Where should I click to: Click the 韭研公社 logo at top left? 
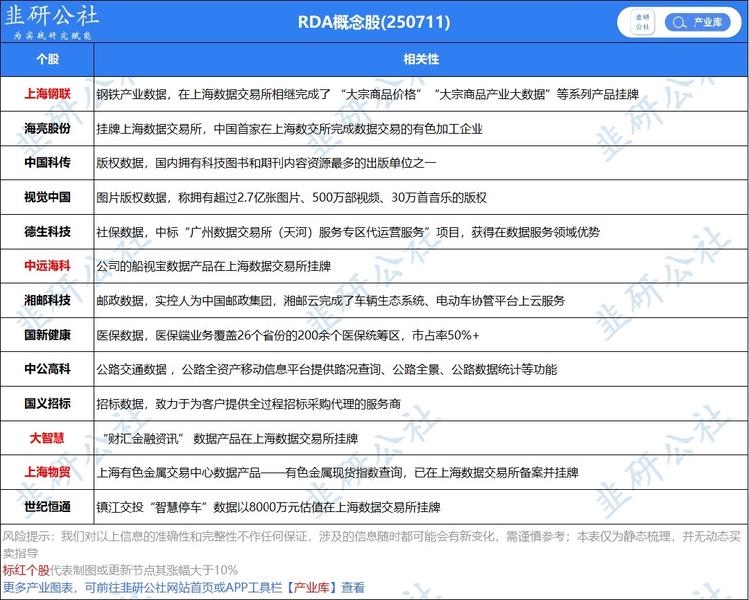[x=52, y=21]
